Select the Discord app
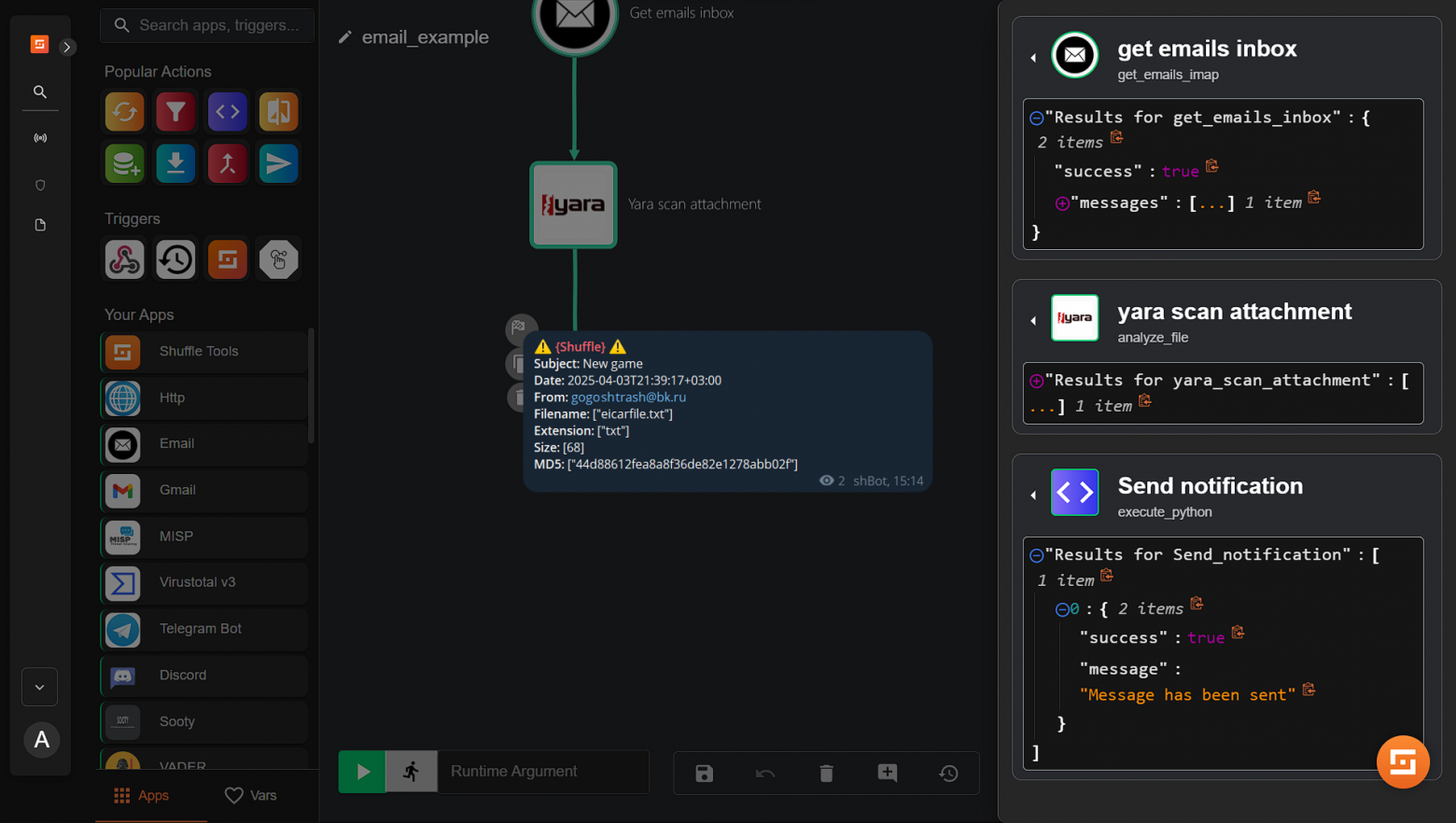This screenshot has height=823, width=1456. click(x=203, y=676)
